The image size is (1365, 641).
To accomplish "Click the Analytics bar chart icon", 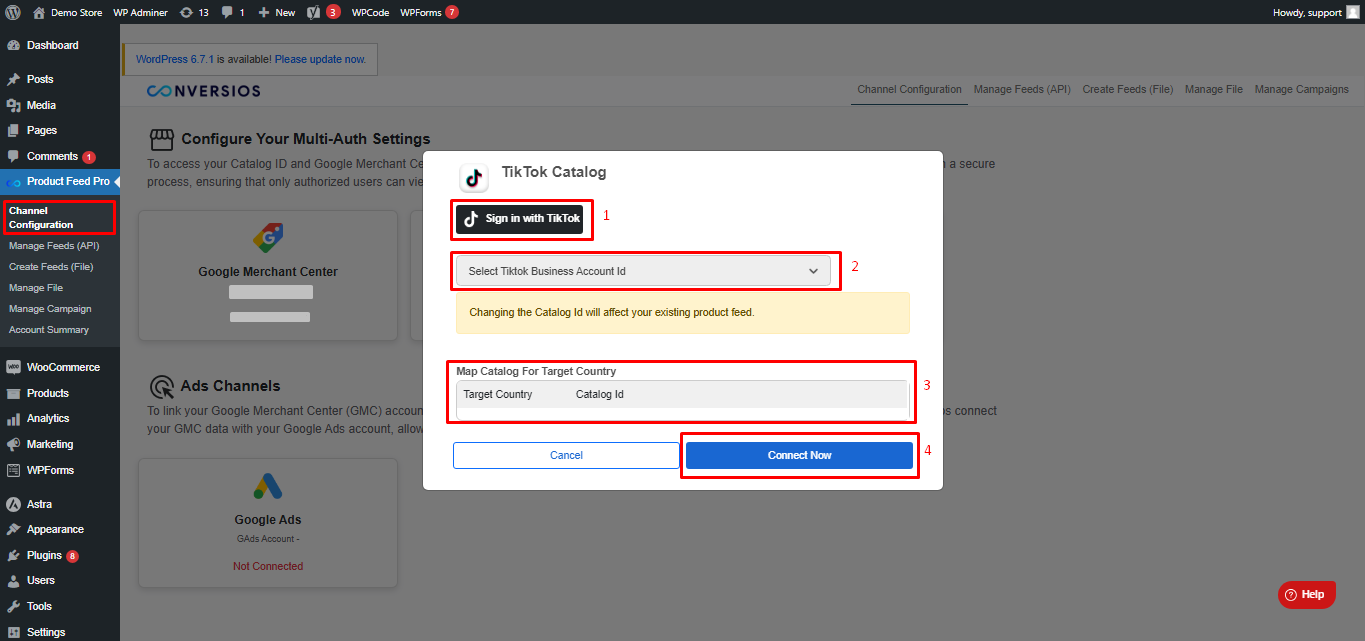I will tap(14, 419).
